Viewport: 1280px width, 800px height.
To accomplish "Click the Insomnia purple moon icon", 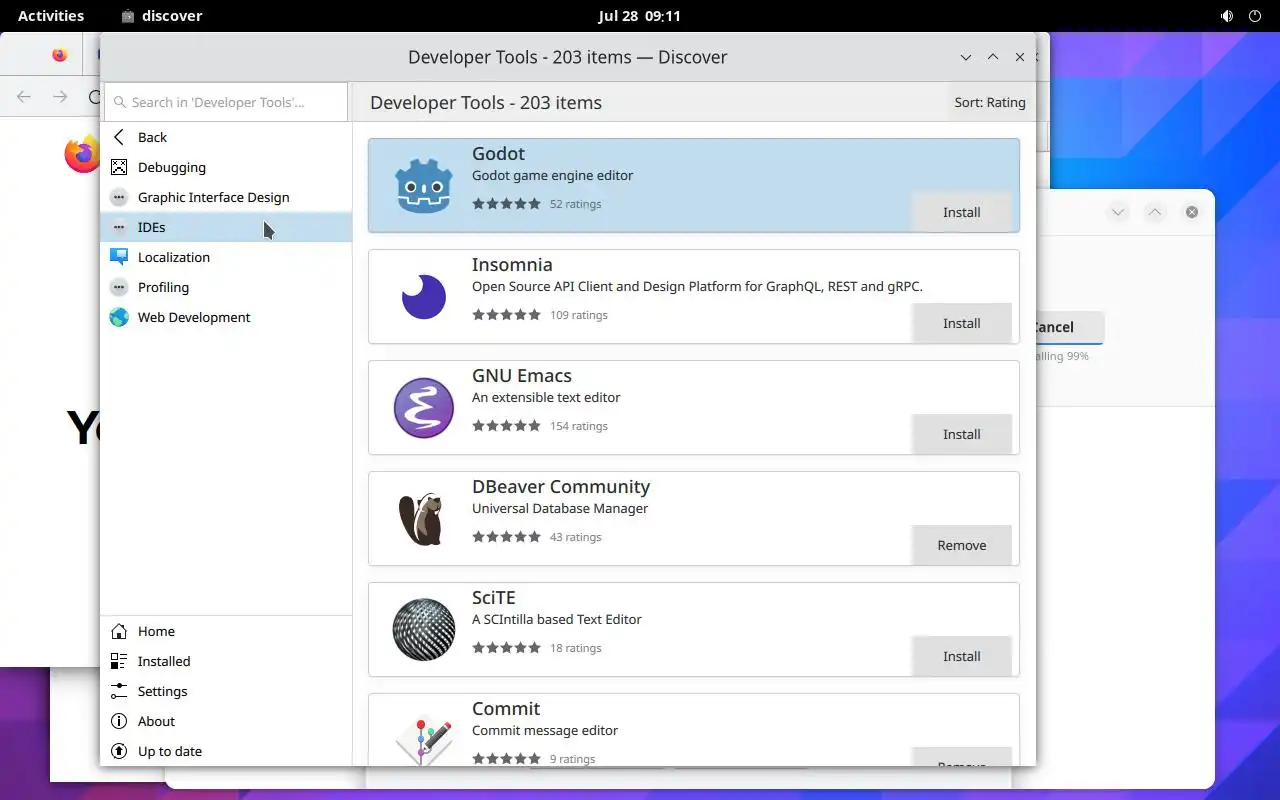I will point(424,297).
